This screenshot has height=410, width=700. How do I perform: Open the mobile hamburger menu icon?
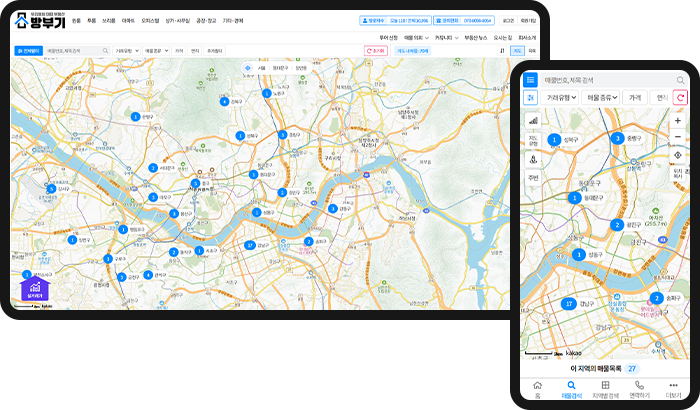pyautogui.click(x=531, y=79)
